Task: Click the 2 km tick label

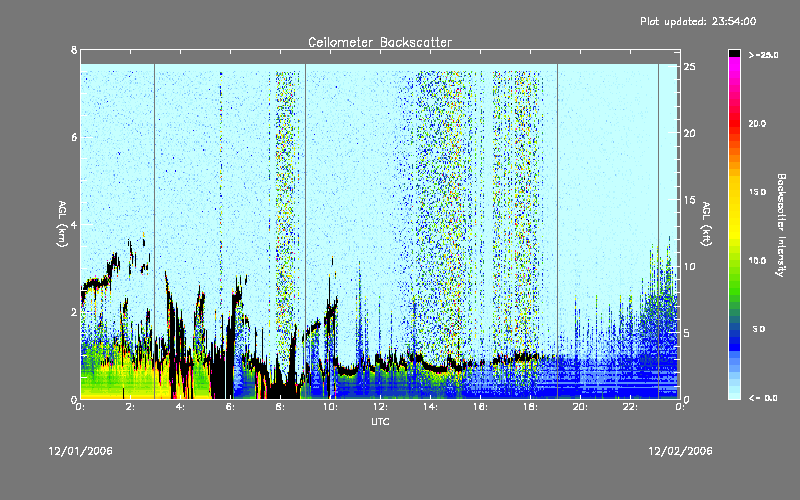Action: [74, 312]
